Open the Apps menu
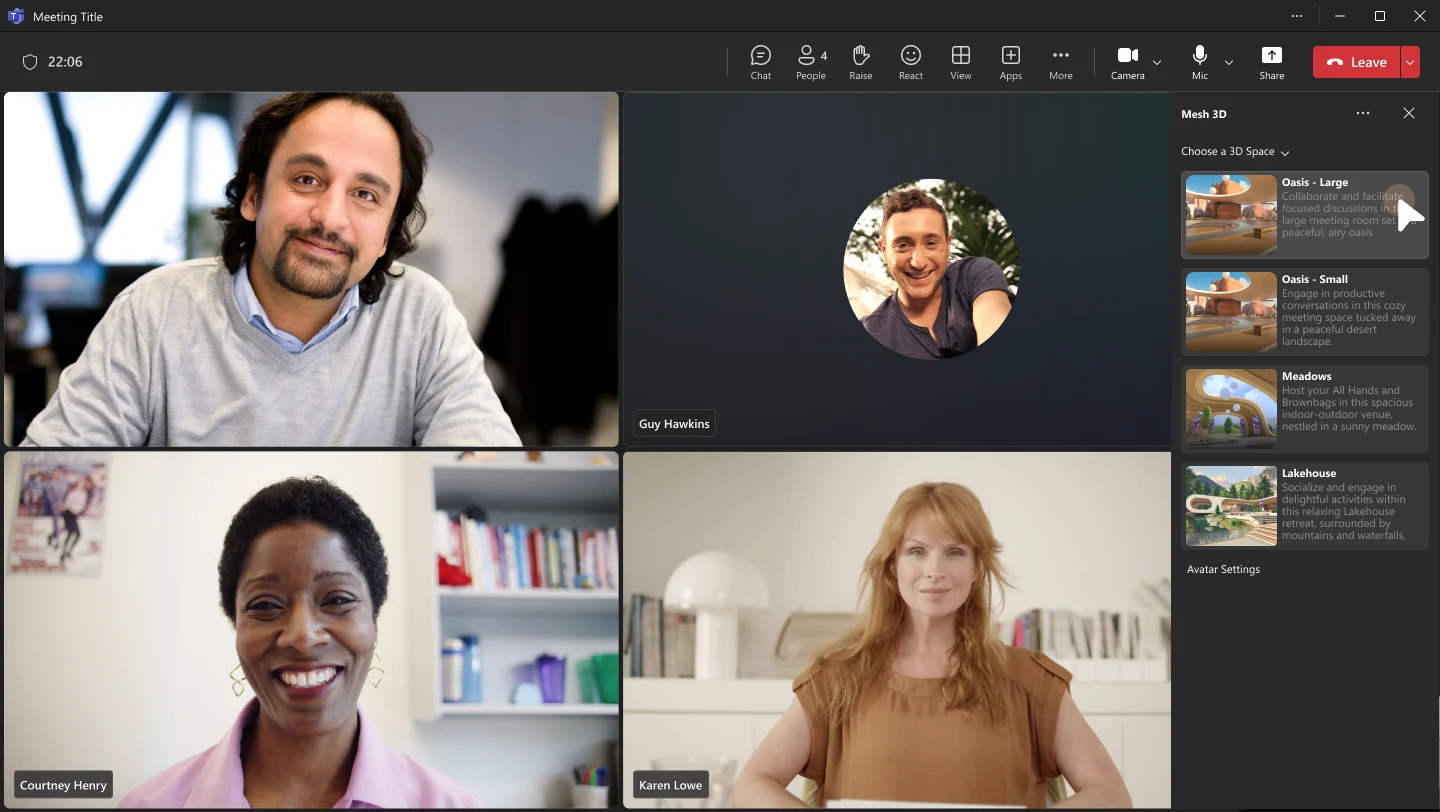The height and width of the screenshot is (812, 1440). click(x=1011, y=62)
